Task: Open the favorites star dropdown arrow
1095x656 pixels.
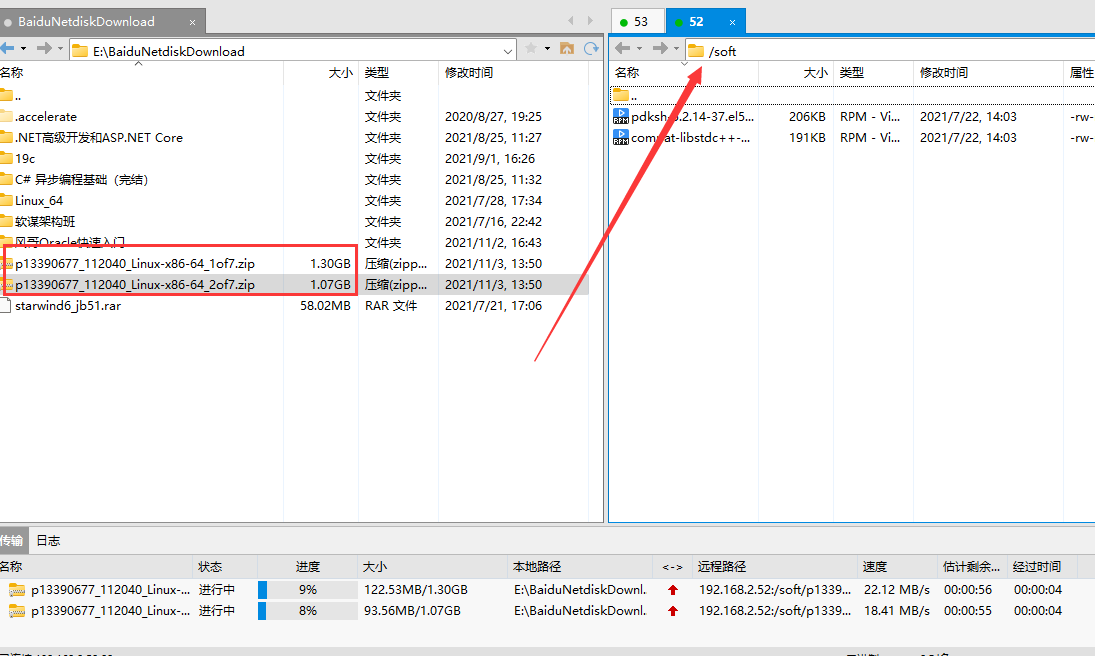Action: point(547,49)
